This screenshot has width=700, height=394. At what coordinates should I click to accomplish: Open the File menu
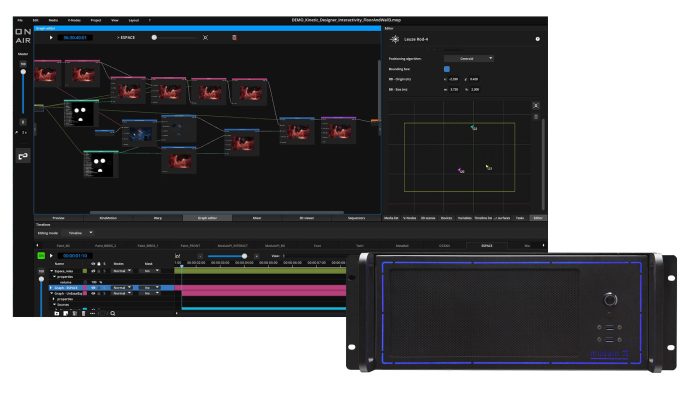20,20
